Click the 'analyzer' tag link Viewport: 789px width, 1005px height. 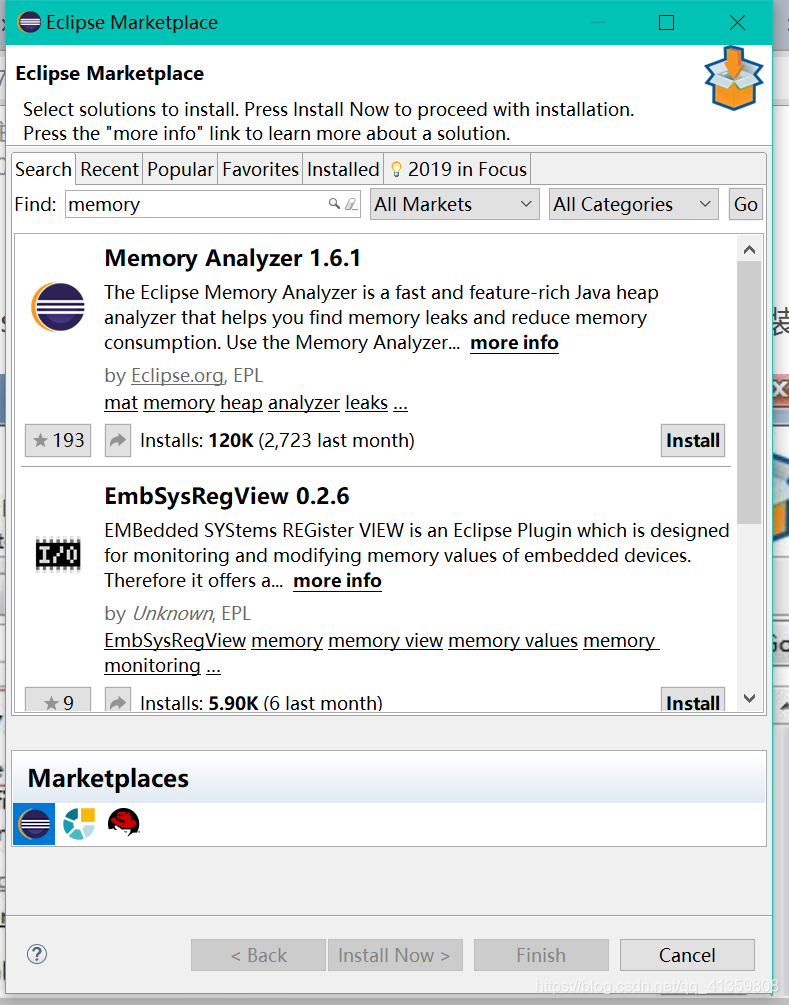coord(304,403)
